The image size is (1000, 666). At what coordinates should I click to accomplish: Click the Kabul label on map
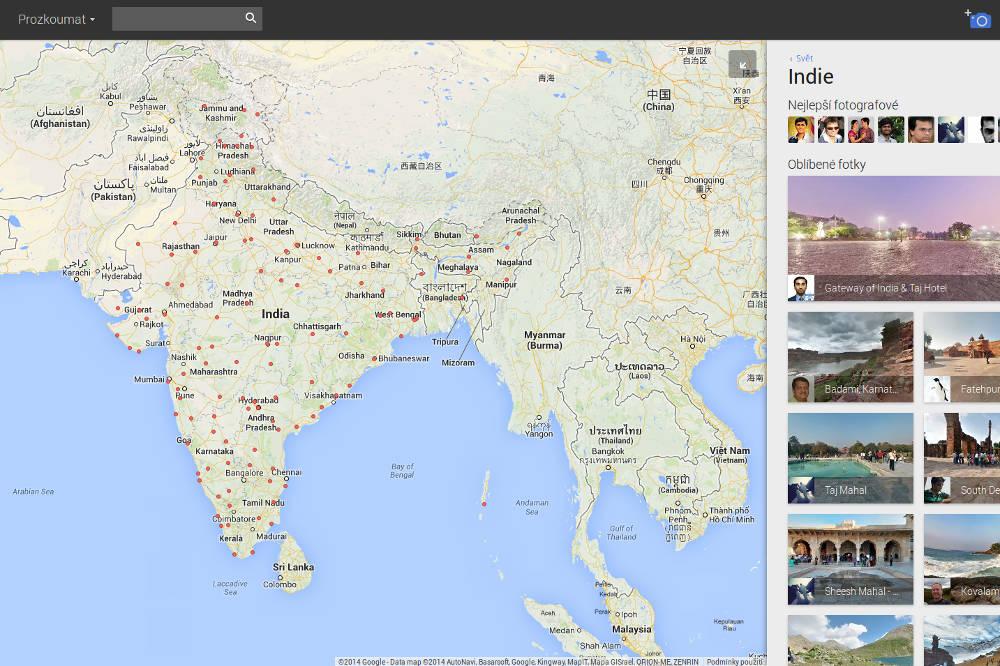[110, 96]
